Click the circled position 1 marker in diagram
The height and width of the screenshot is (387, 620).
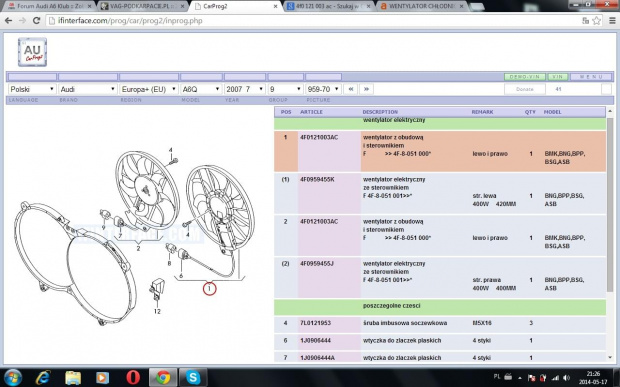(x=209, y=289)
